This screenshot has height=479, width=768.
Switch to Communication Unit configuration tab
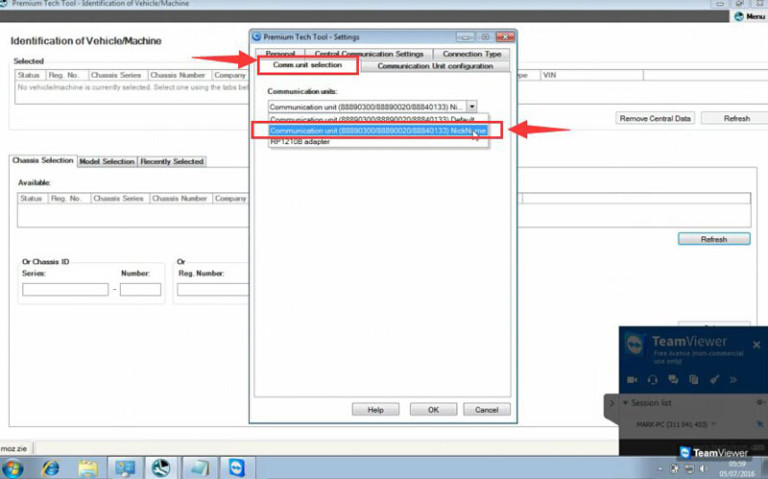(x=435, y=66)
